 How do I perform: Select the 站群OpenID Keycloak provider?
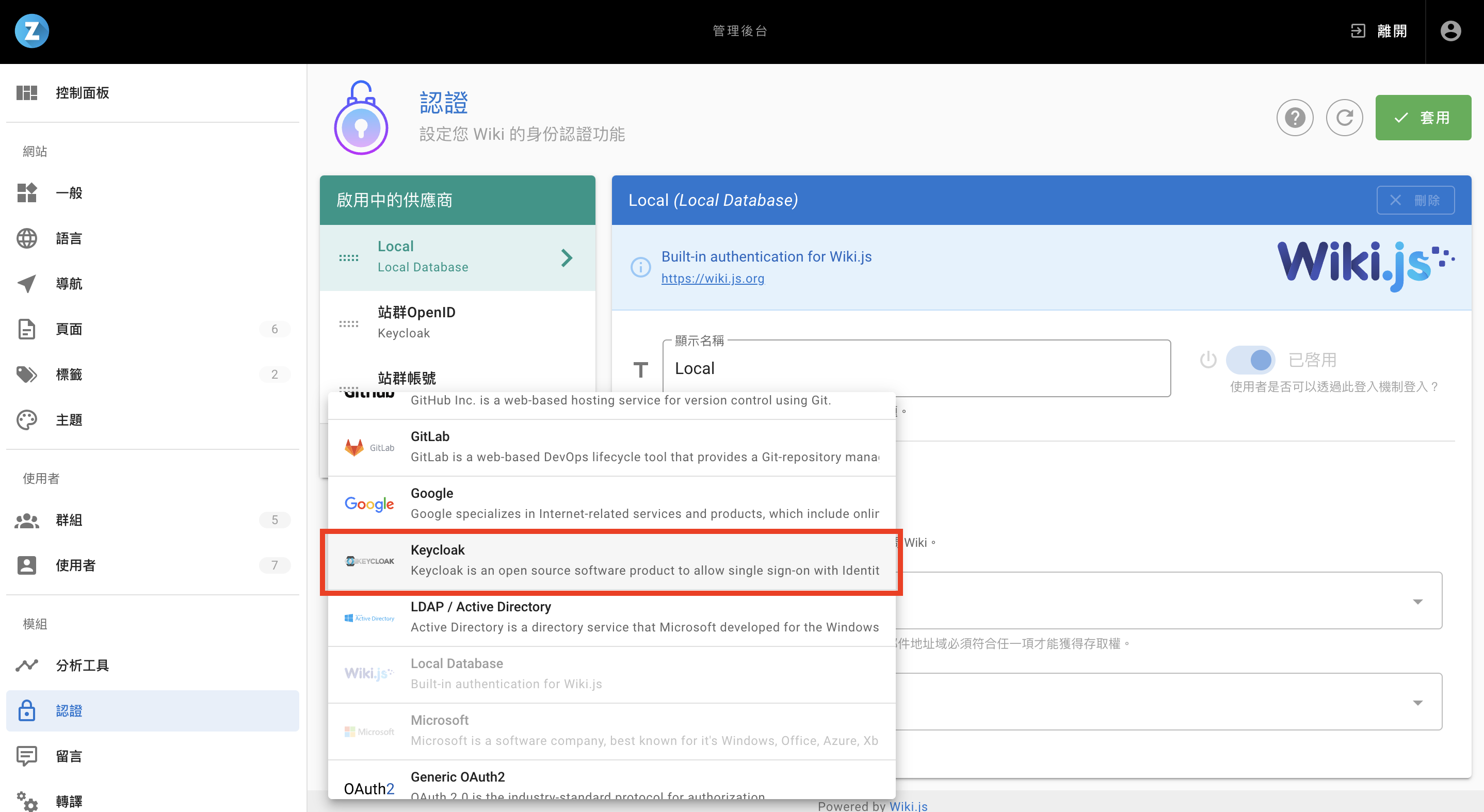click(457, 323)
